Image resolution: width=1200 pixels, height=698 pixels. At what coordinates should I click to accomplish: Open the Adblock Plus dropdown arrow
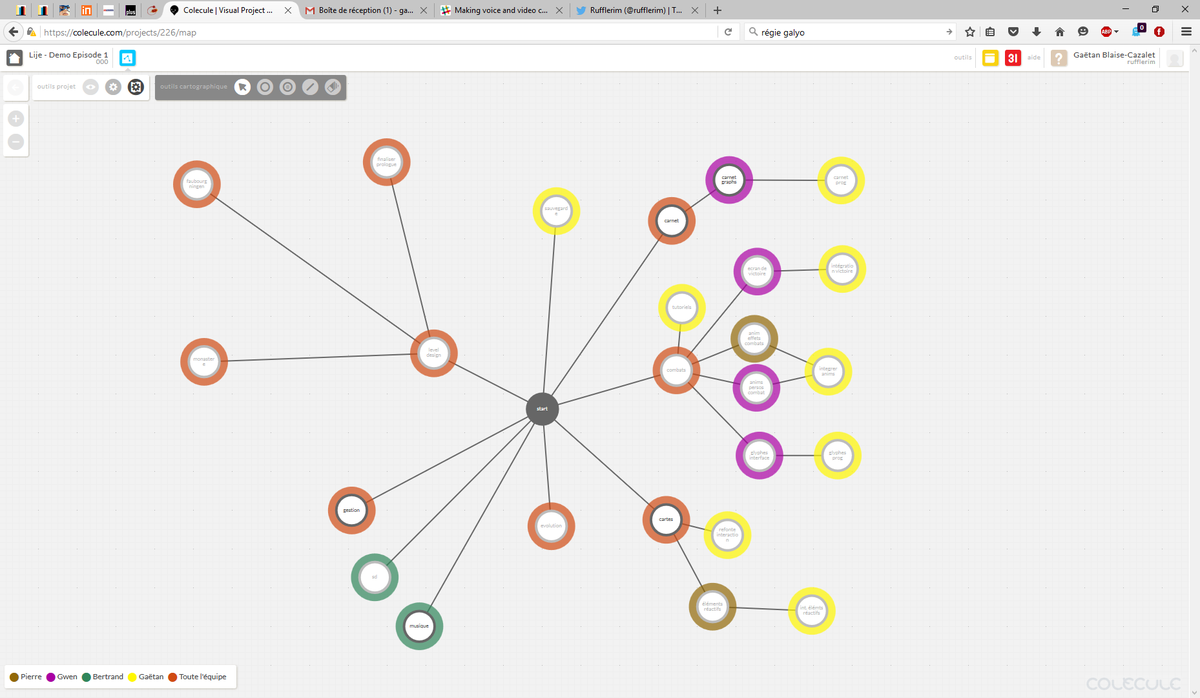(x=1117, y=31)
